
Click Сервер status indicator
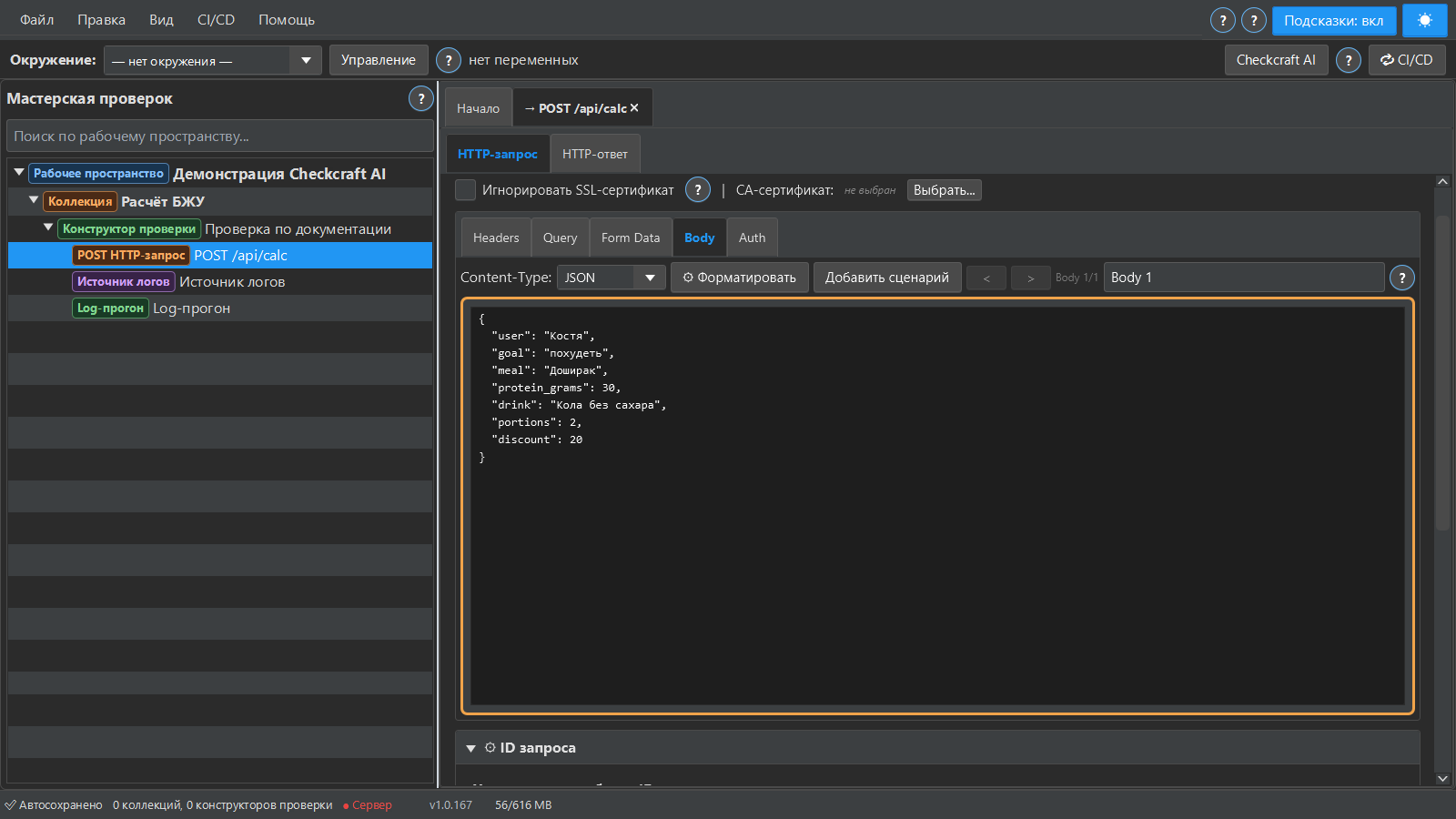click(x=368, y=805)
